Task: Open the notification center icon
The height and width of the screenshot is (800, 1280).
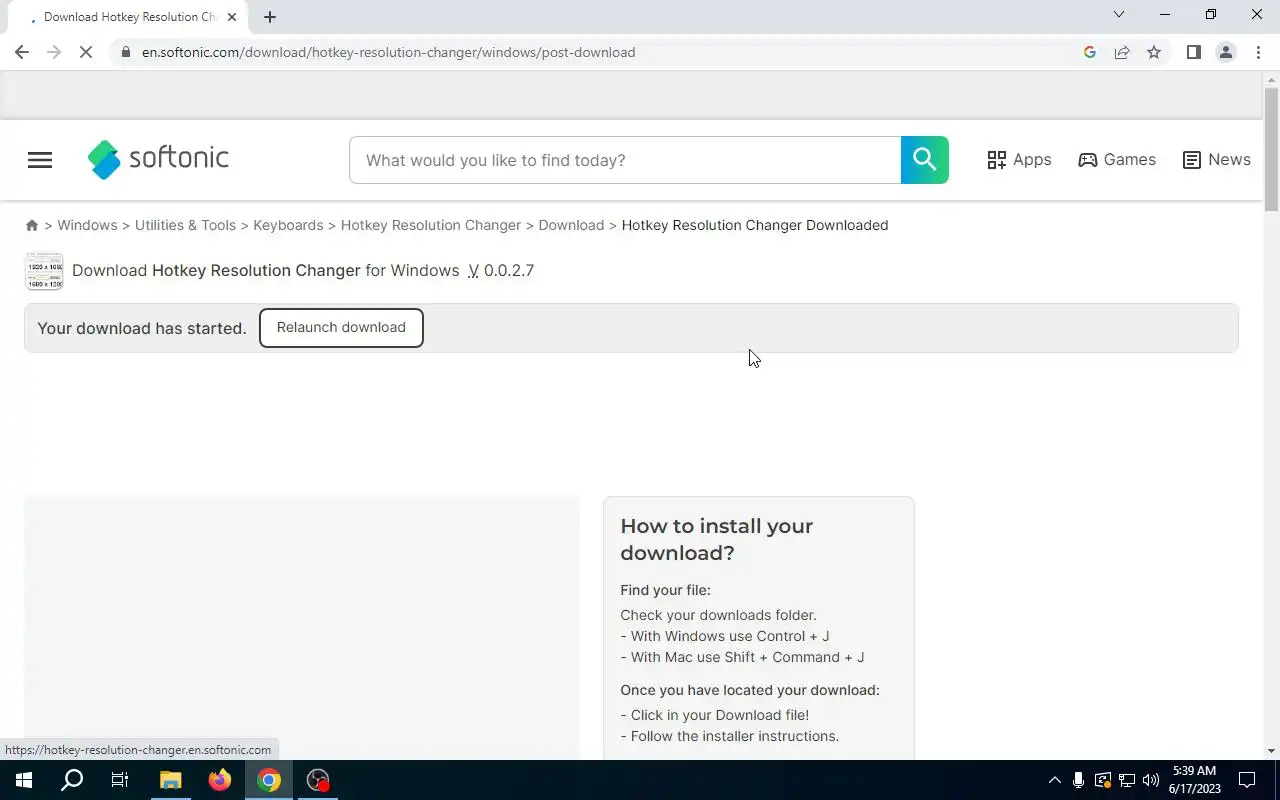Action: pos(1247,780)
